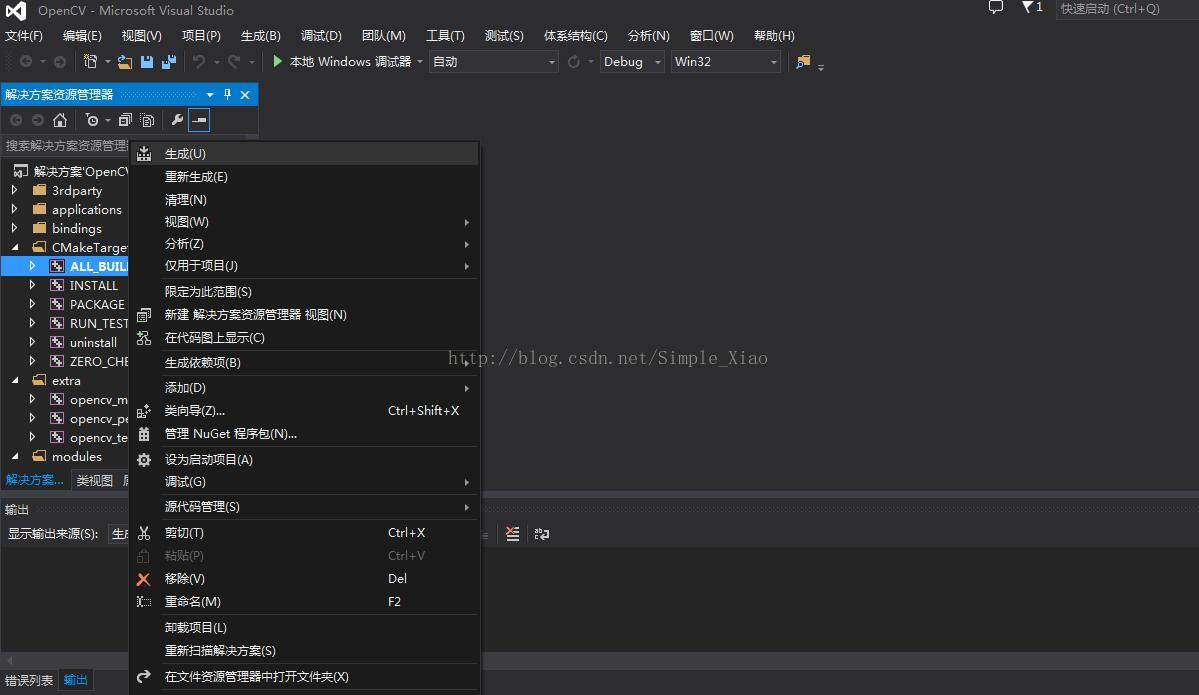
Task: Click the Solution Explorer Home icon
Action: coord(60,120)
